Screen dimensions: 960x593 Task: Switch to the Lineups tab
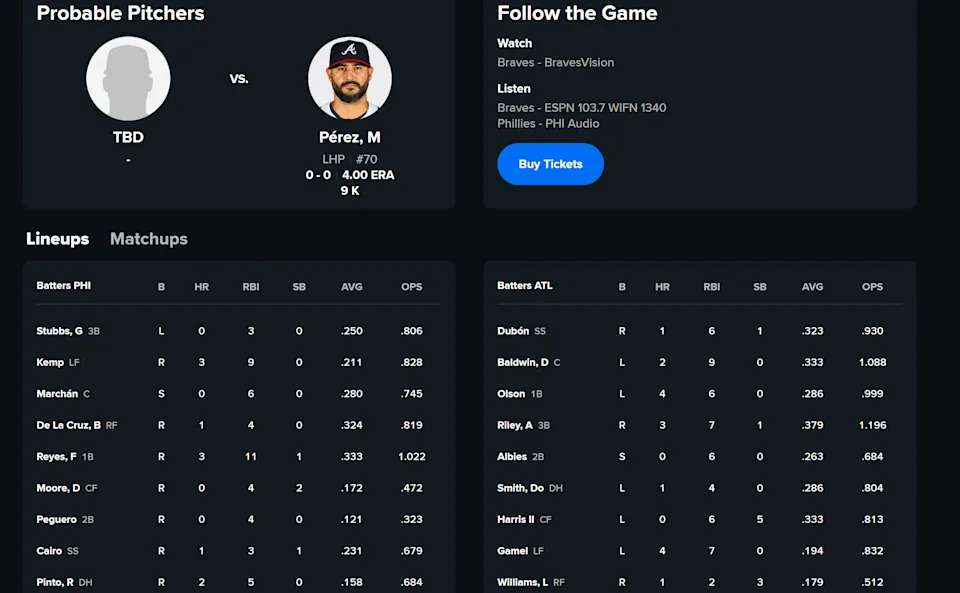point(57,239)
